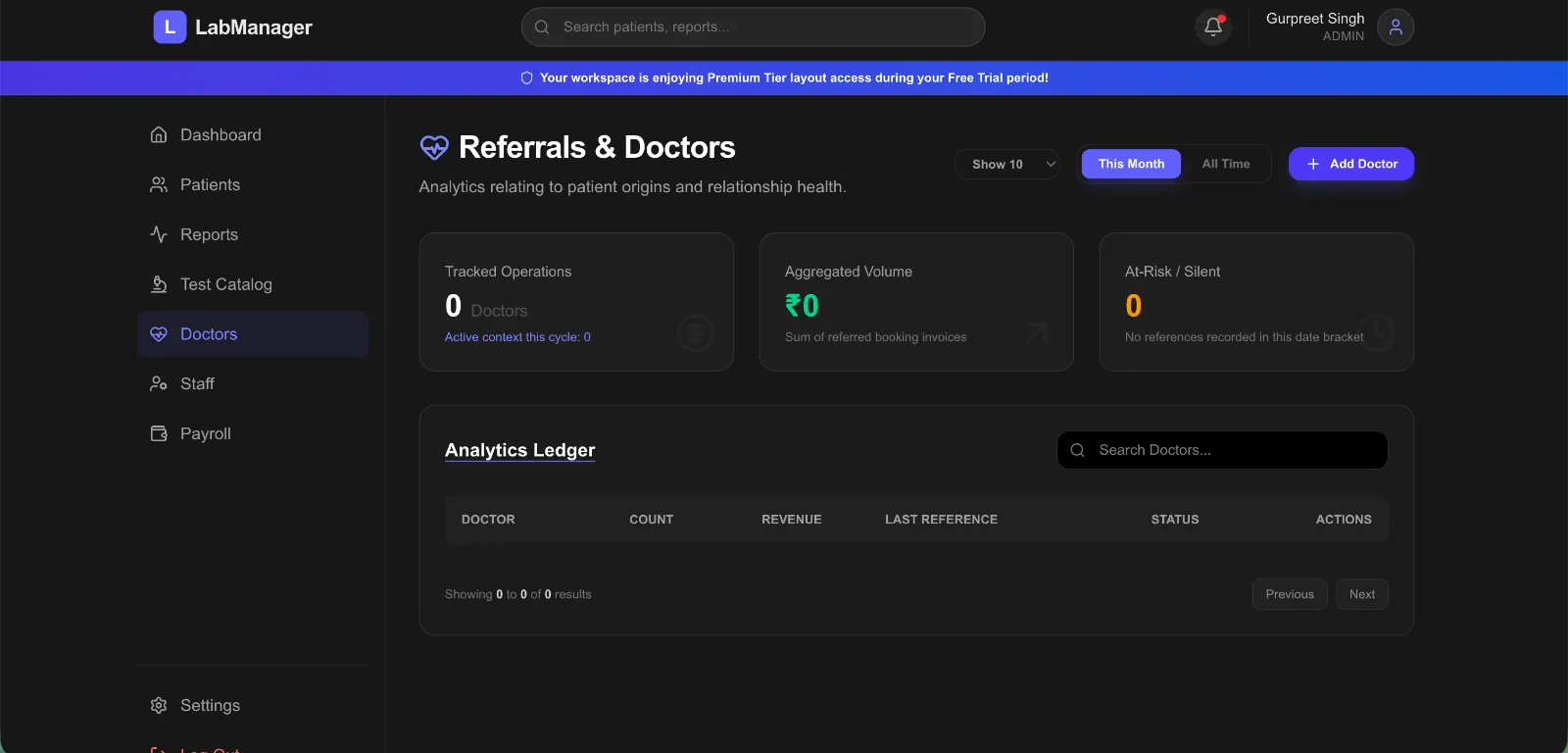
Task: Open the user profile avatar icon
Action: tap(1395, 27)
